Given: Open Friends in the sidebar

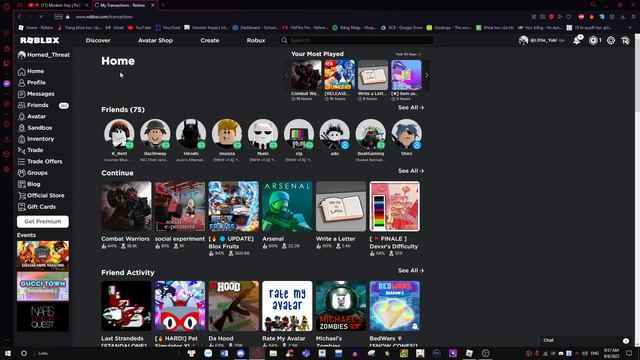Looking at the screenshot, I should pos(33,105).
